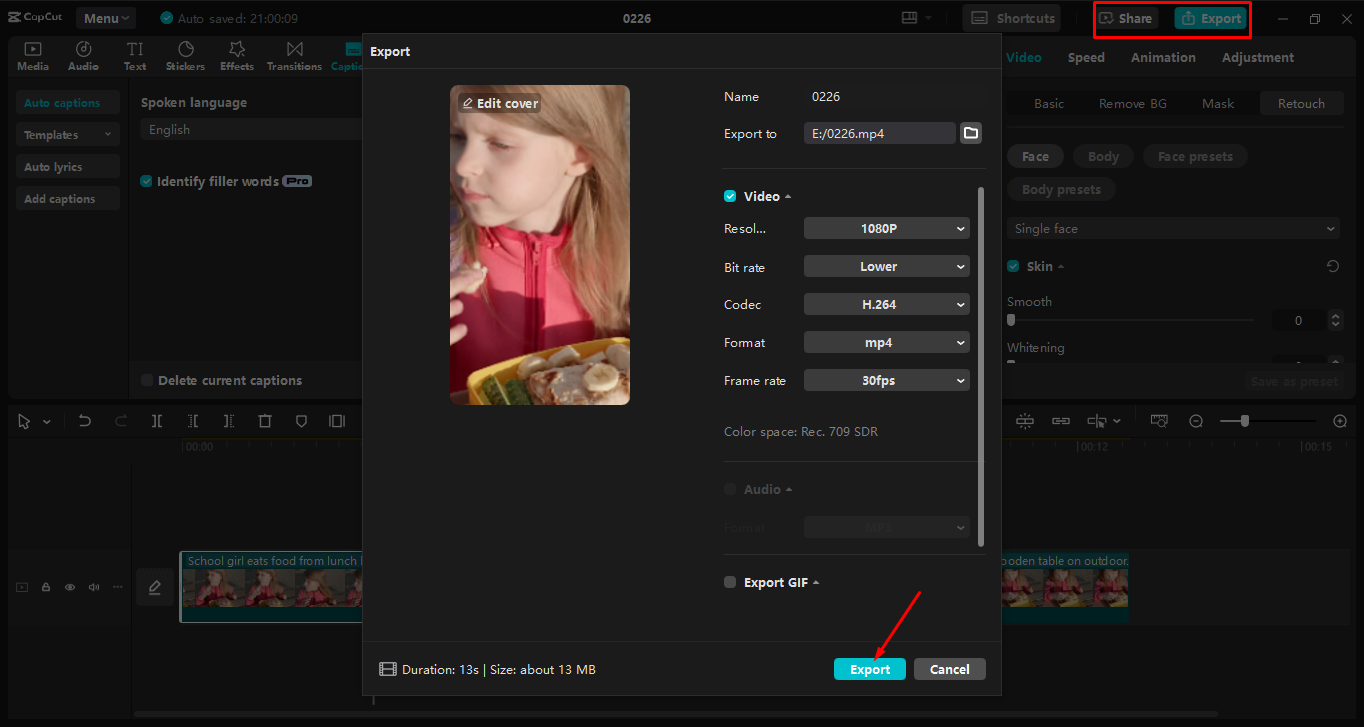
Task: Open the Menu in the top bar
Action: [104, 17]
